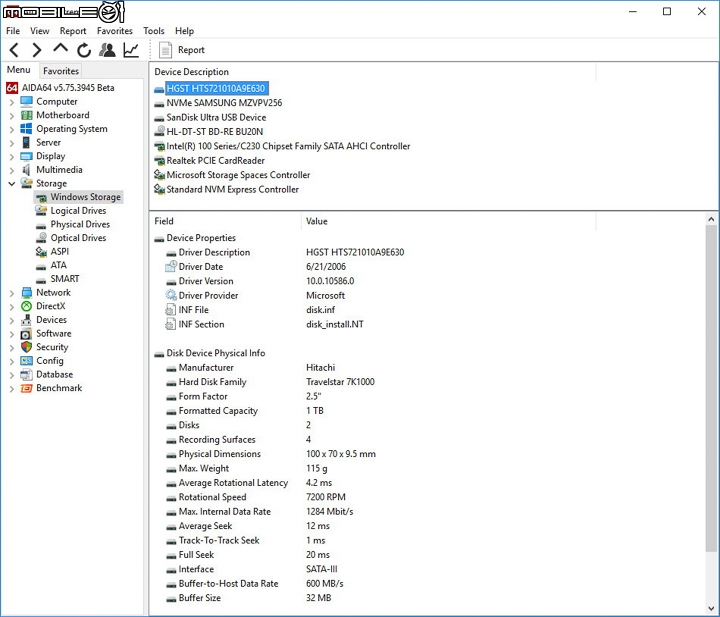Switch to the Favorites tab
Viewport: 720px width, 617px height.
(61, 71)
